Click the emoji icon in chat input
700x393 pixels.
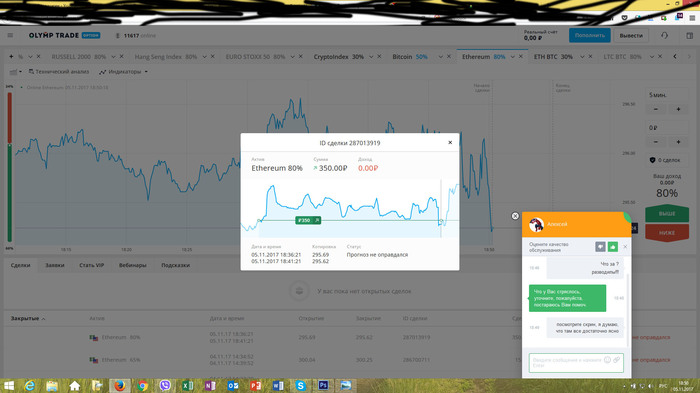coord(607,360)
